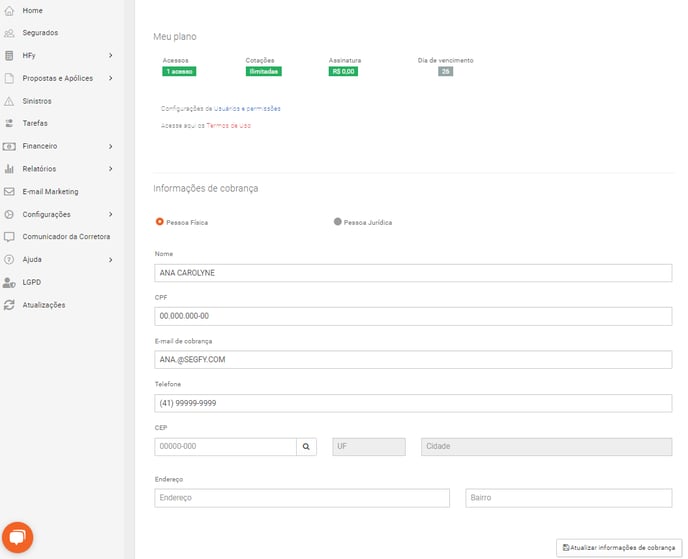This screenshot has width=688, height=559.
Task: Click the Comunicador da Corretora chat icon
Action: (x=9, y=237)
